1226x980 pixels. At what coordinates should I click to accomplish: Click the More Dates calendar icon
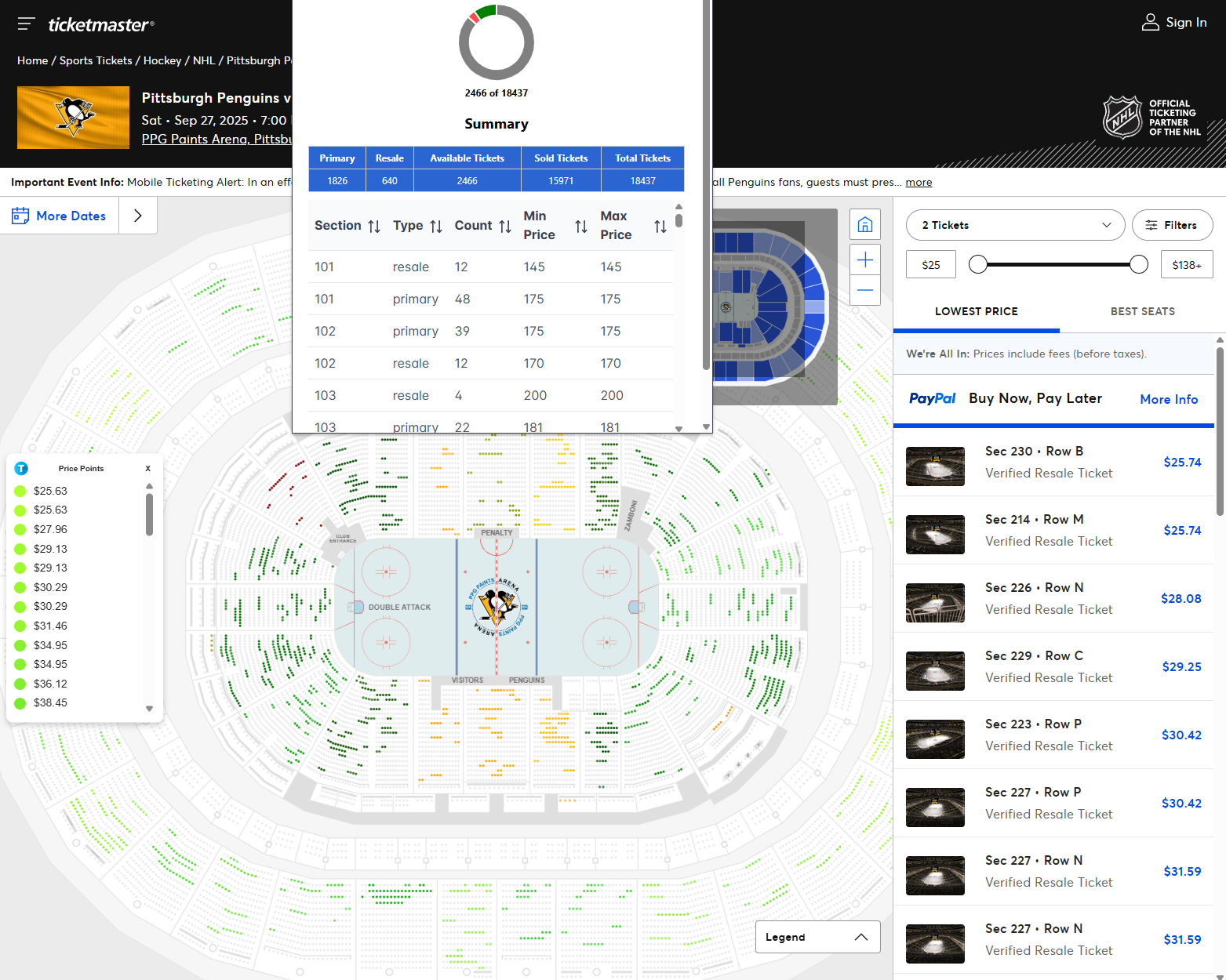[x=20, y=216]
